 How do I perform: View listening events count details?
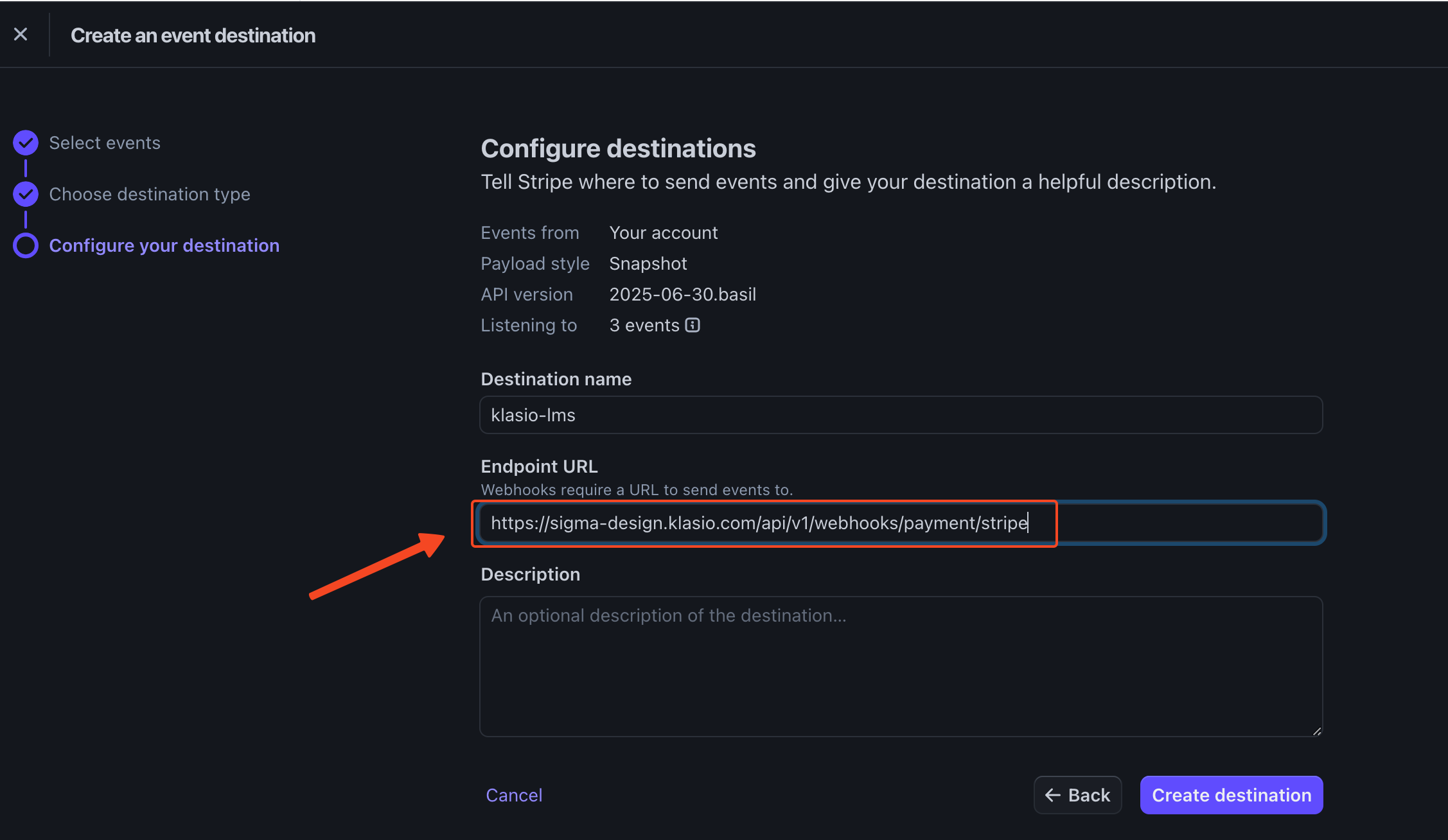[x=644, y=325]
